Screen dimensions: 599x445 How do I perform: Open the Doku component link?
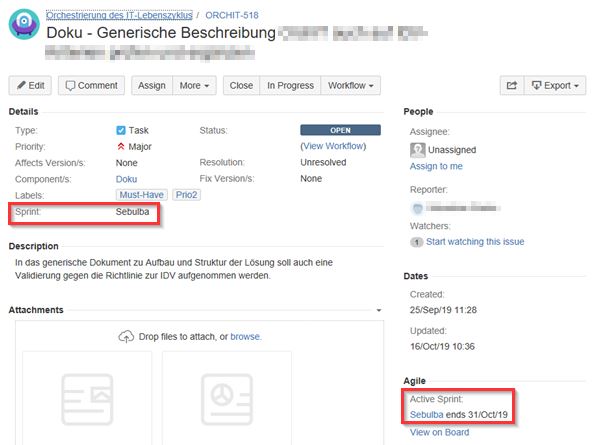126,179
